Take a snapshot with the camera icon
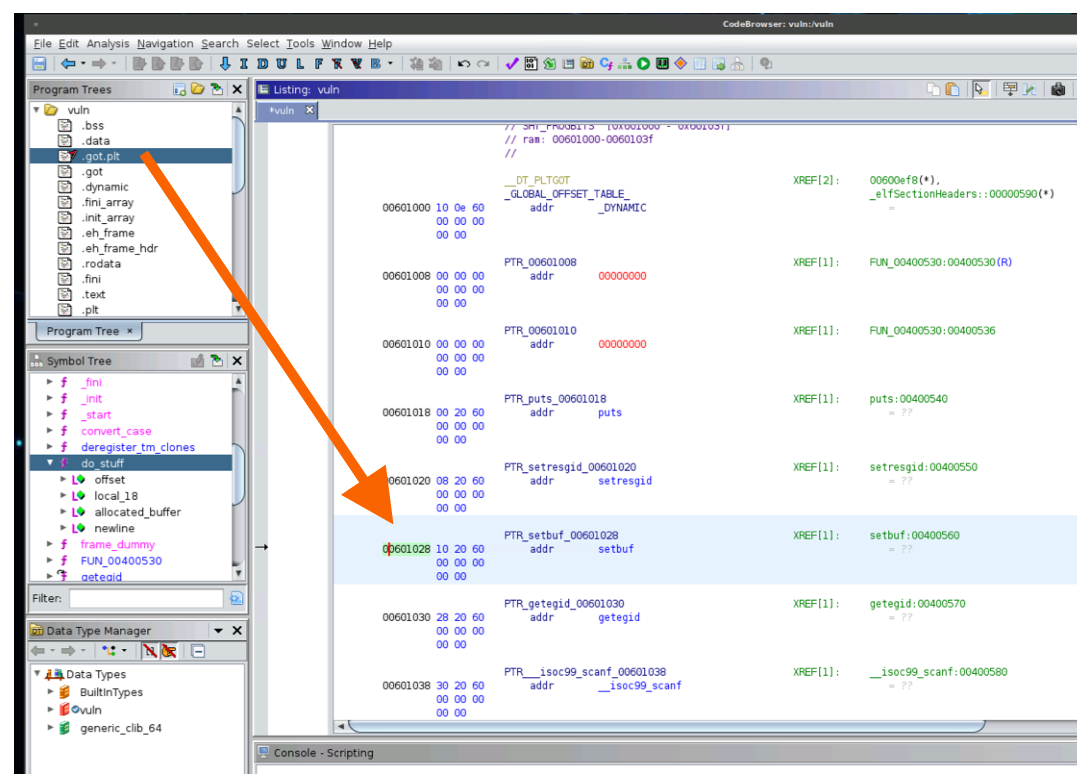This screenshot has width=1077, height=774. pyautogui.click(x=1057, y=89)
